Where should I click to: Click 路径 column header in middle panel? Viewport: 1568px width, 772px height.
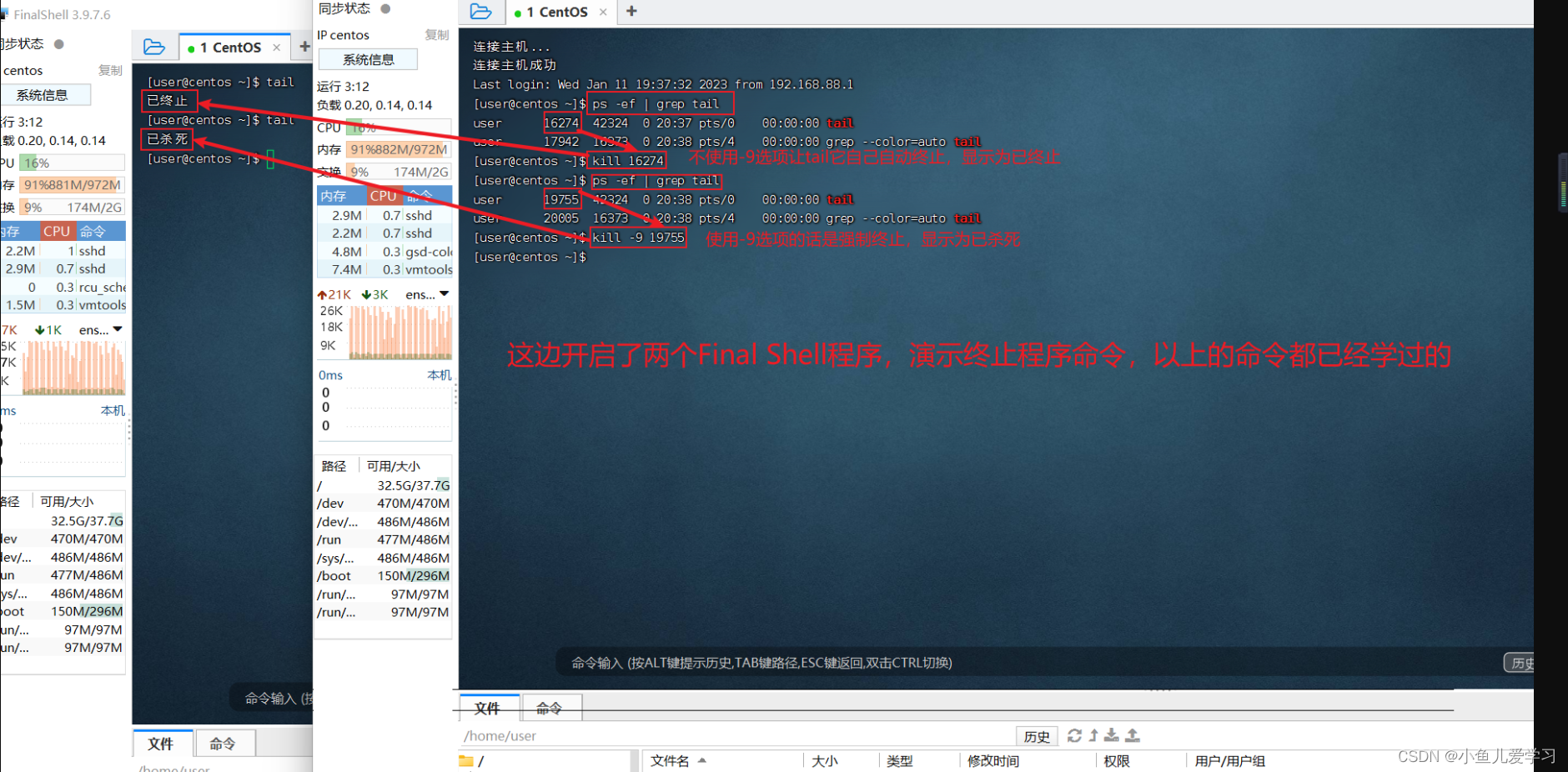[335, 466]
